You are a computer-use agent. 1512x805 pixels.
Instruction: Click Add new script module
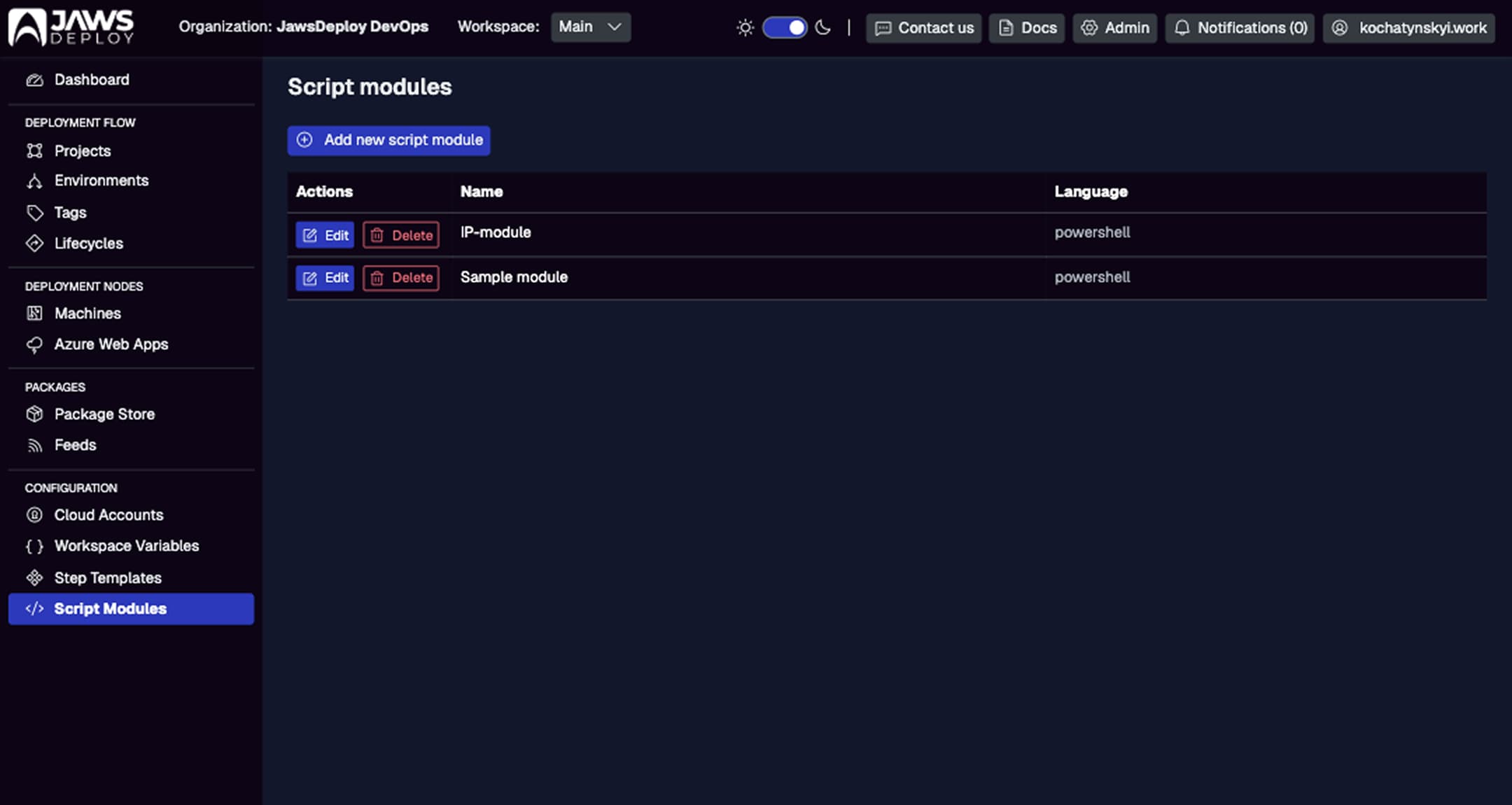pos(388,140)
